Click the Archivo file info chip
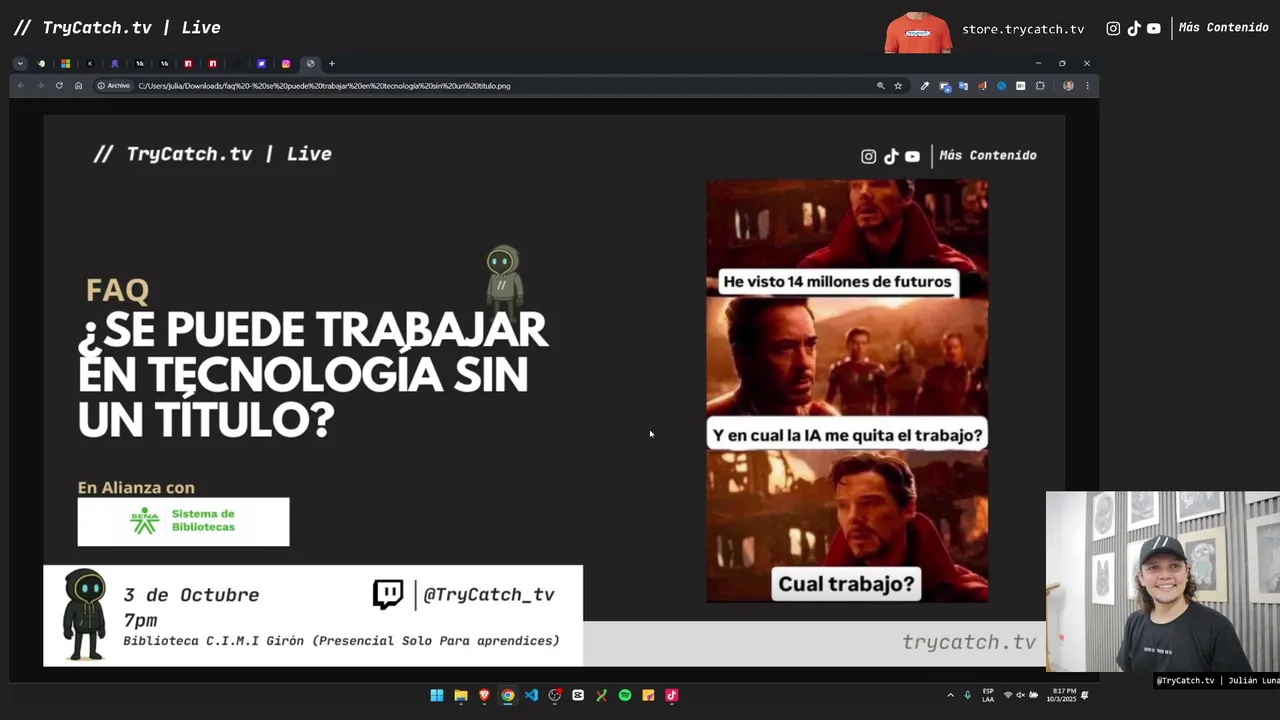1280x720 pixels. tap(114, 86)
